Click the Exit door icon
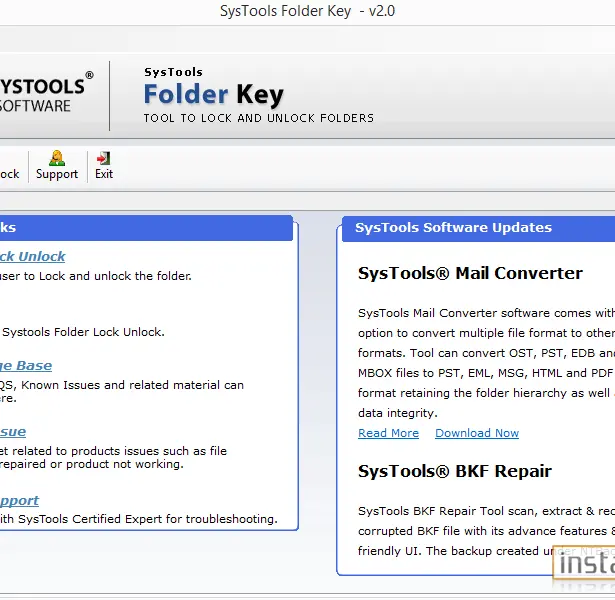This screenshot has width=615, height=600. tap(104, 158)
